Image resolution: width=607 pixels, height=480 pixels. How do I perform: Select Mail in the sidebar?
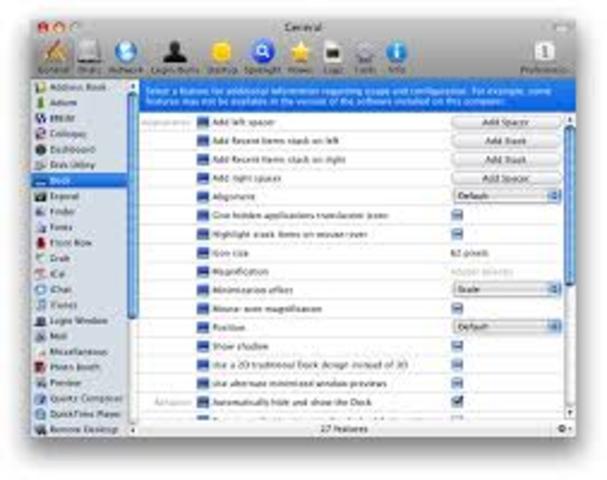coord(79,336)
